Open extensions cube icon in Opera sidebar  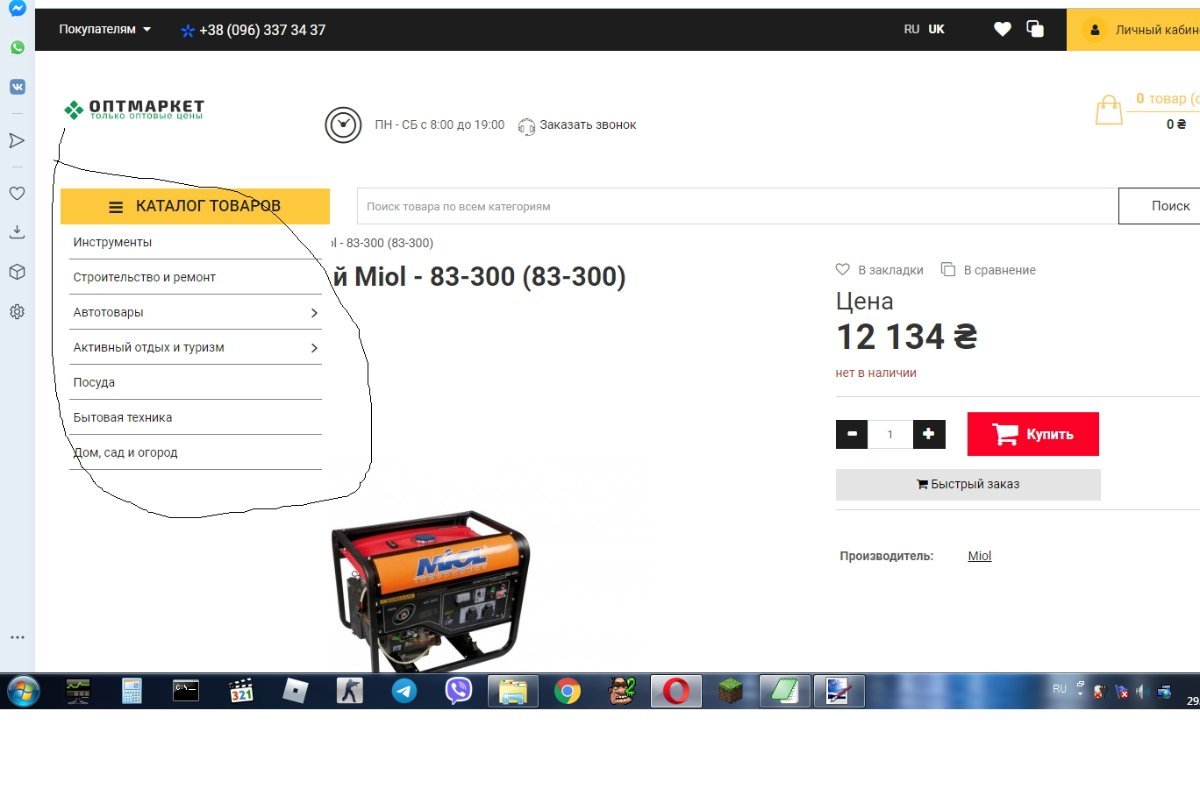[17, 272]
